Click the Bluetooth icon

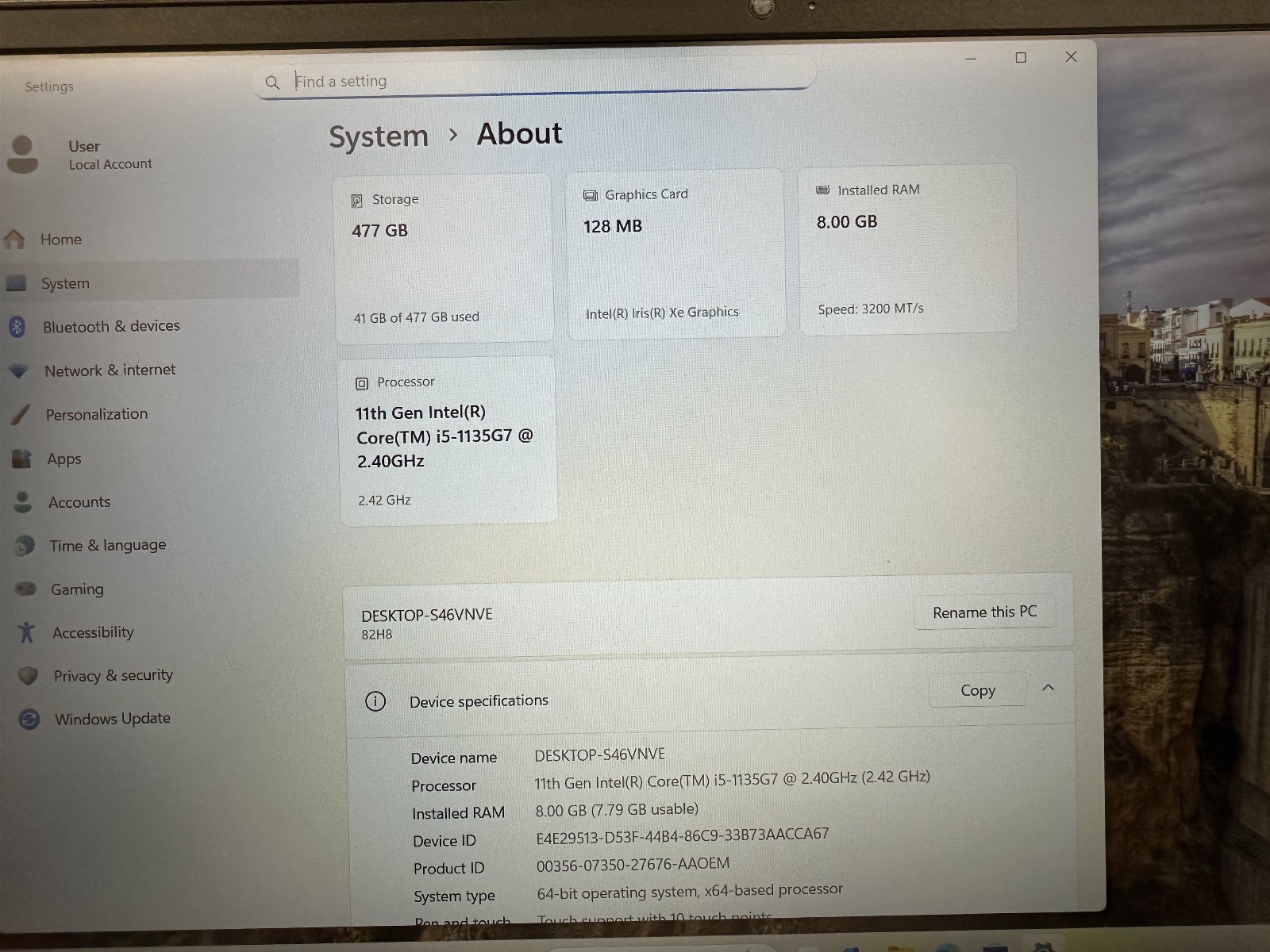(x=17, y=326)
